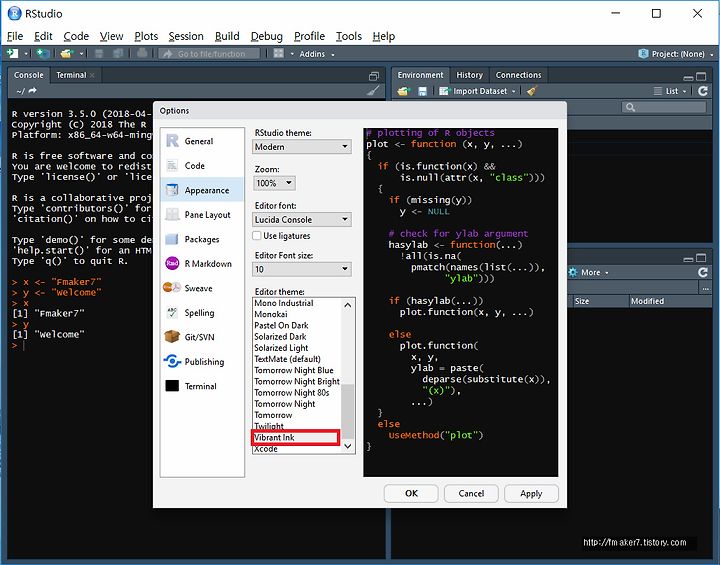
Task: Select Pastel On Dark theme
Action: (297, 325)
